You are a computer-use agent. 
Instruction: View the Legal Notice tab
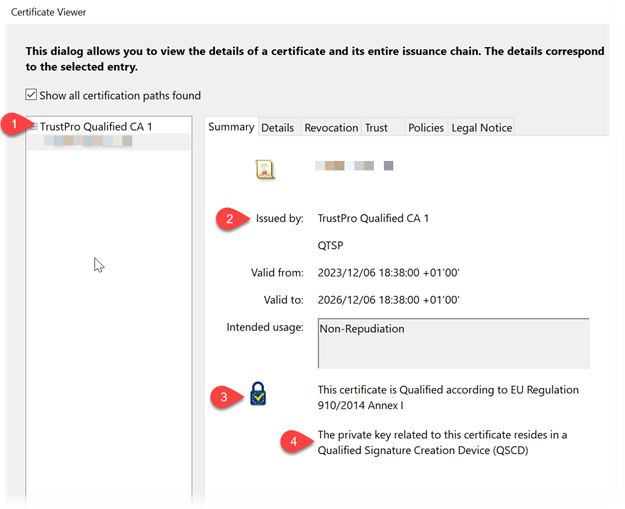[x=482, y=128]
